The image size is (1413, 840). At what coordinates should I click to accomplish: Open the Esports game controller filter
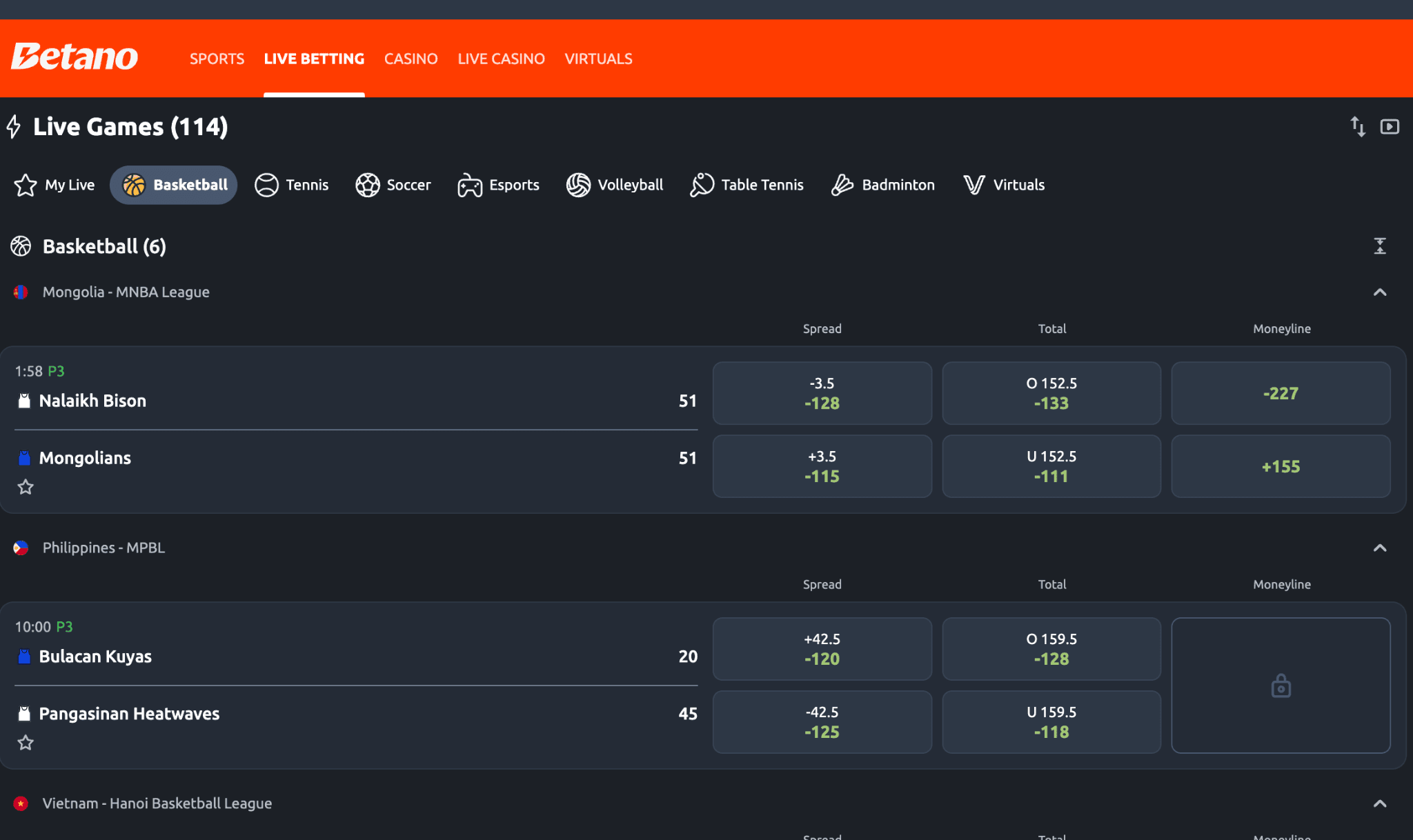(x=468, y=184)
